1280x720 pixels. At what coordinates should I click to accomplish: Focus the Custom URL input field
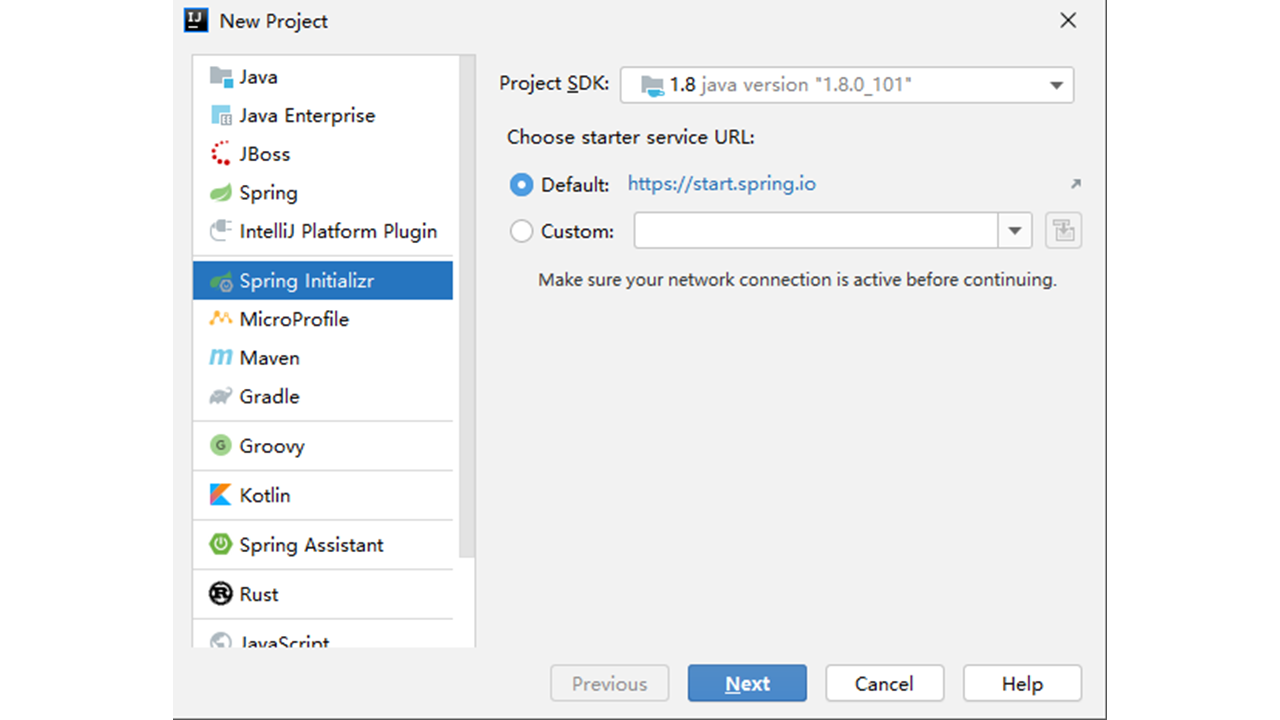coord(816,231)
